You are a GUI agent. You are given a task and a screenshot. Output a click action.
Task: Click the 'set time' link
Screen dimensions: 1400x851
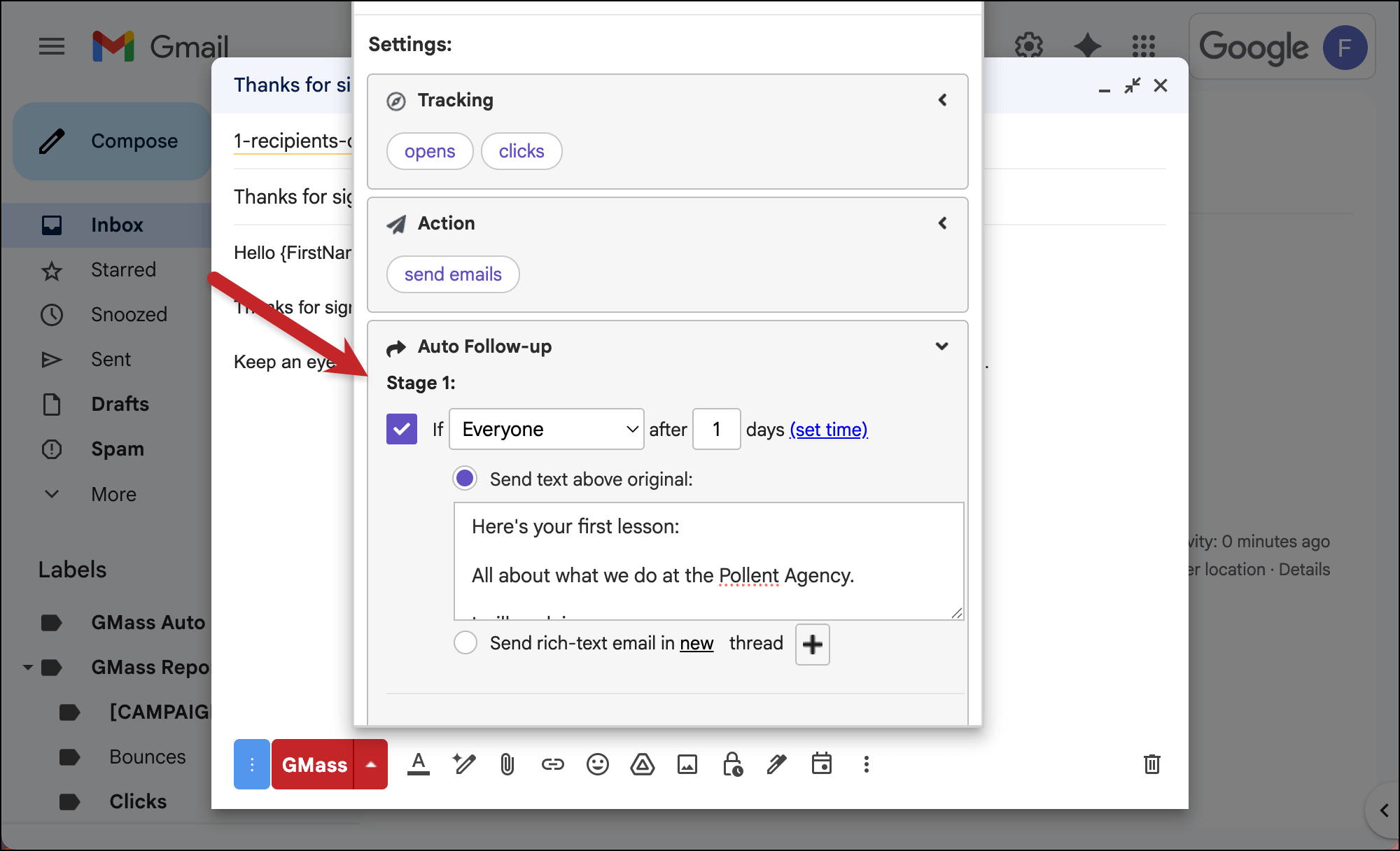click(x=829, y=429)
